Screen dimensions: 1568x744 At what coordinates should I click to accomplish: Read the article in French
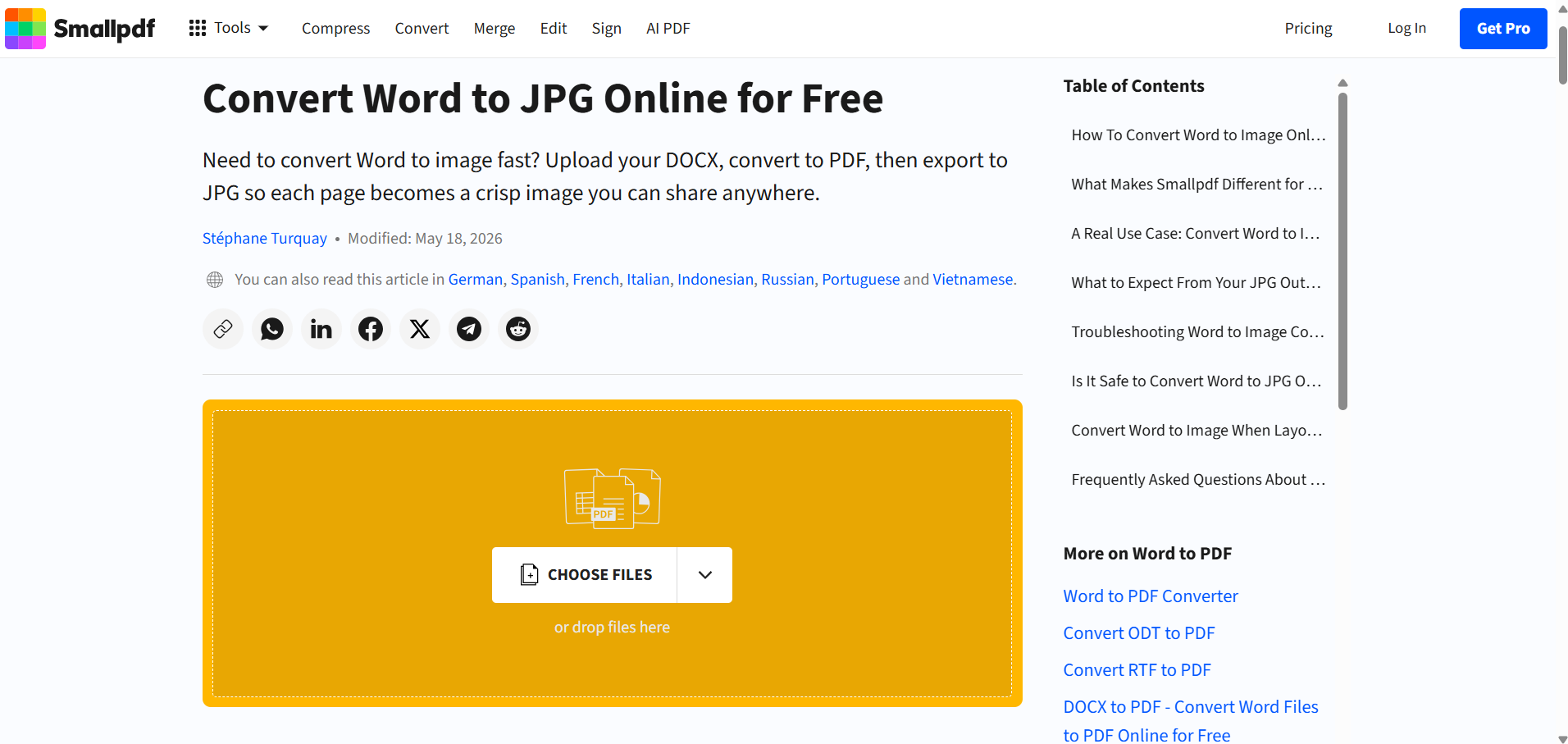596,280
